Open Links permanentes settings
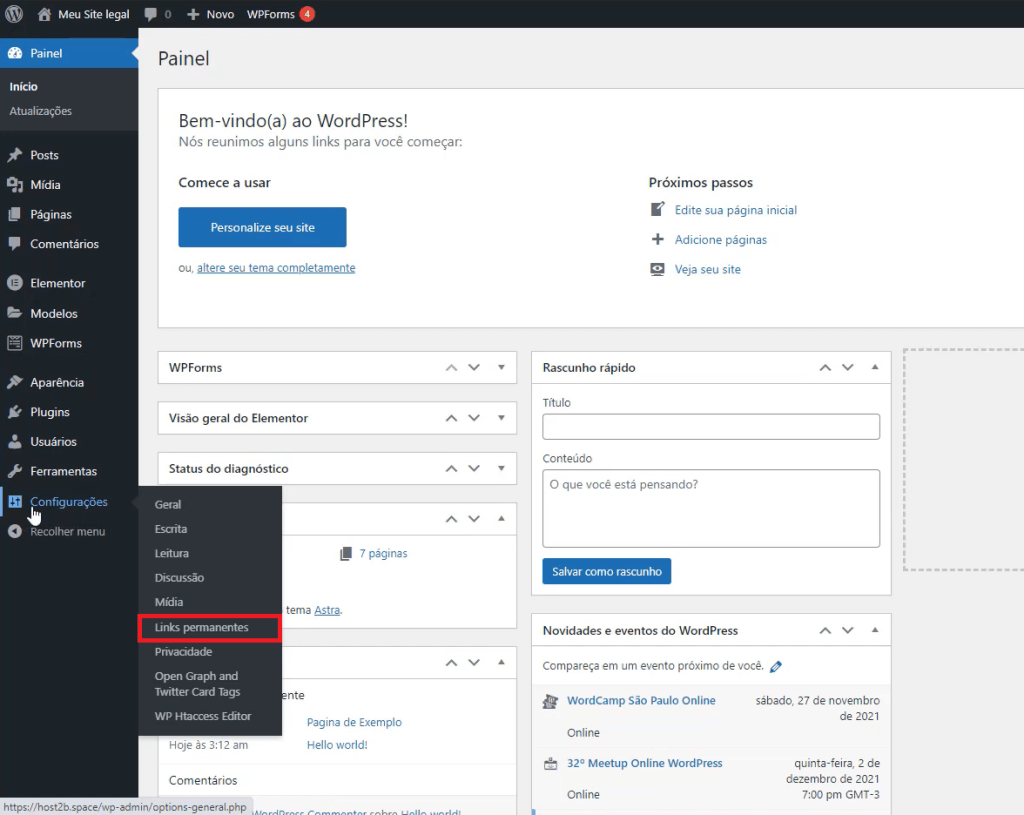 [202, 628]
